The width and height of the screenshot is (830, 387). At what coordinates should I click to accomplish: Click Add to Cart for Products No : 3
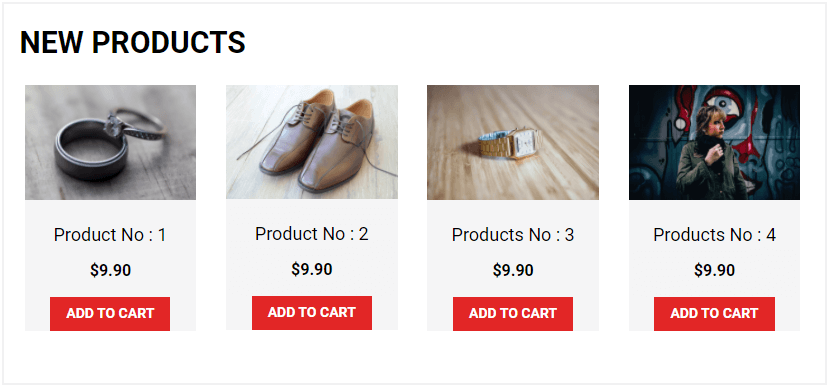point(513,313)
